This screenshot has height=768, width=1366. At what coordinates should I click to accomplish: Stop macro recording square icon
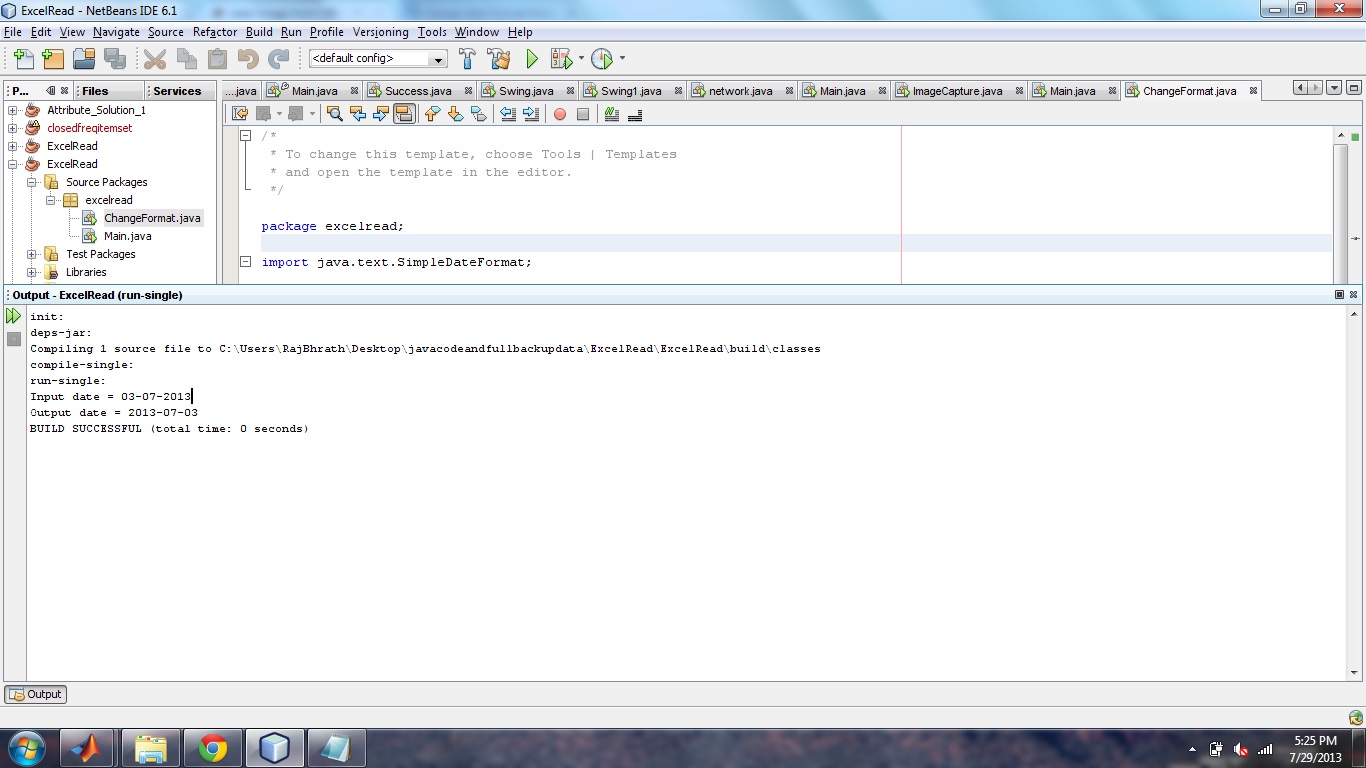coord(583,114)
